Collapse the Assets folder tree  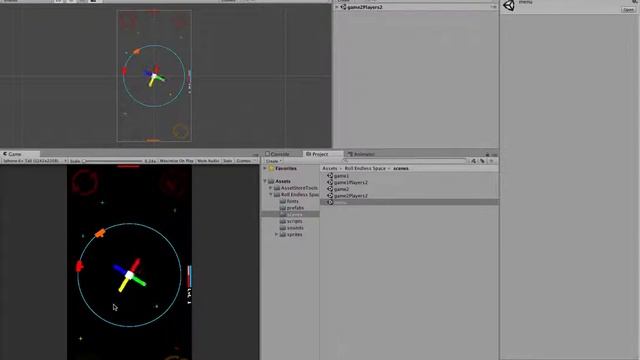click(x=264, y=181)
